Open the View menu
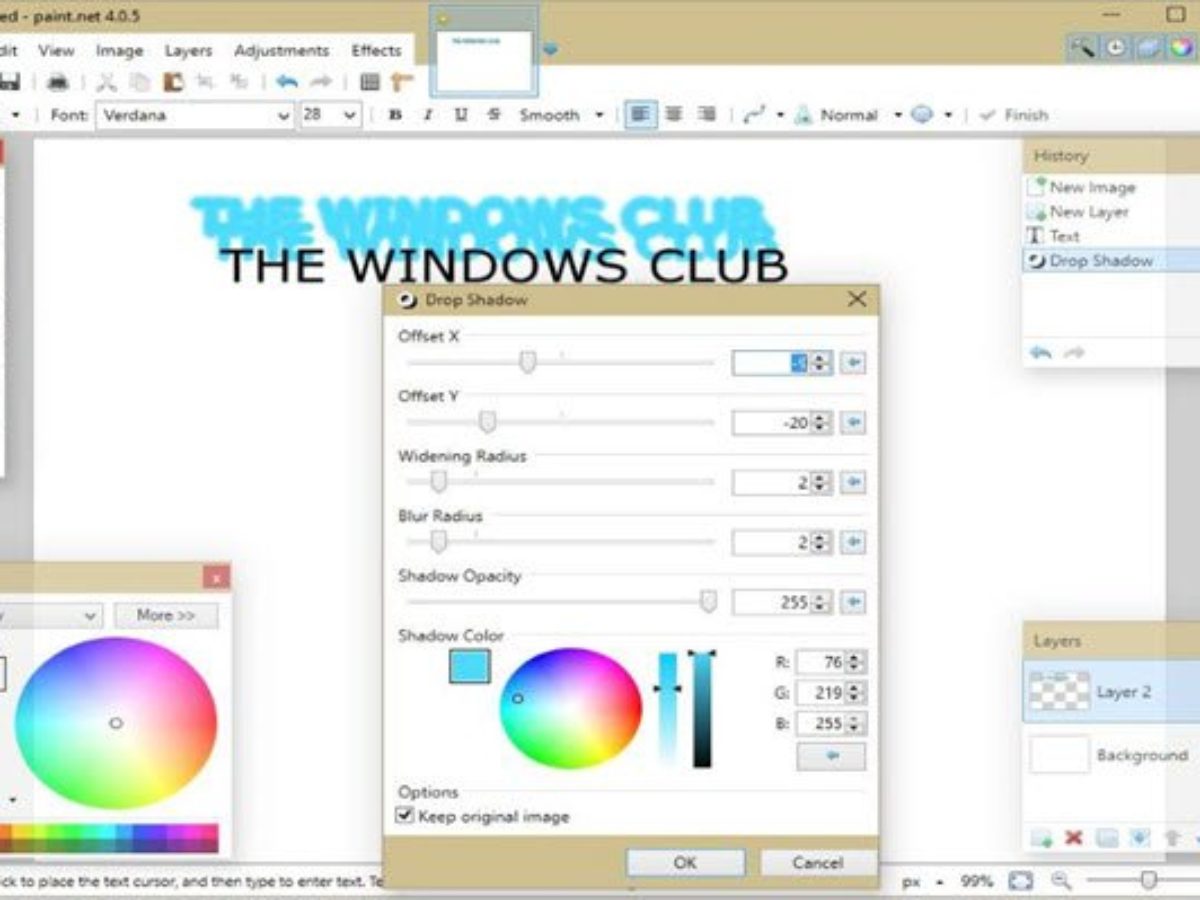 click(x=56, y=50)
